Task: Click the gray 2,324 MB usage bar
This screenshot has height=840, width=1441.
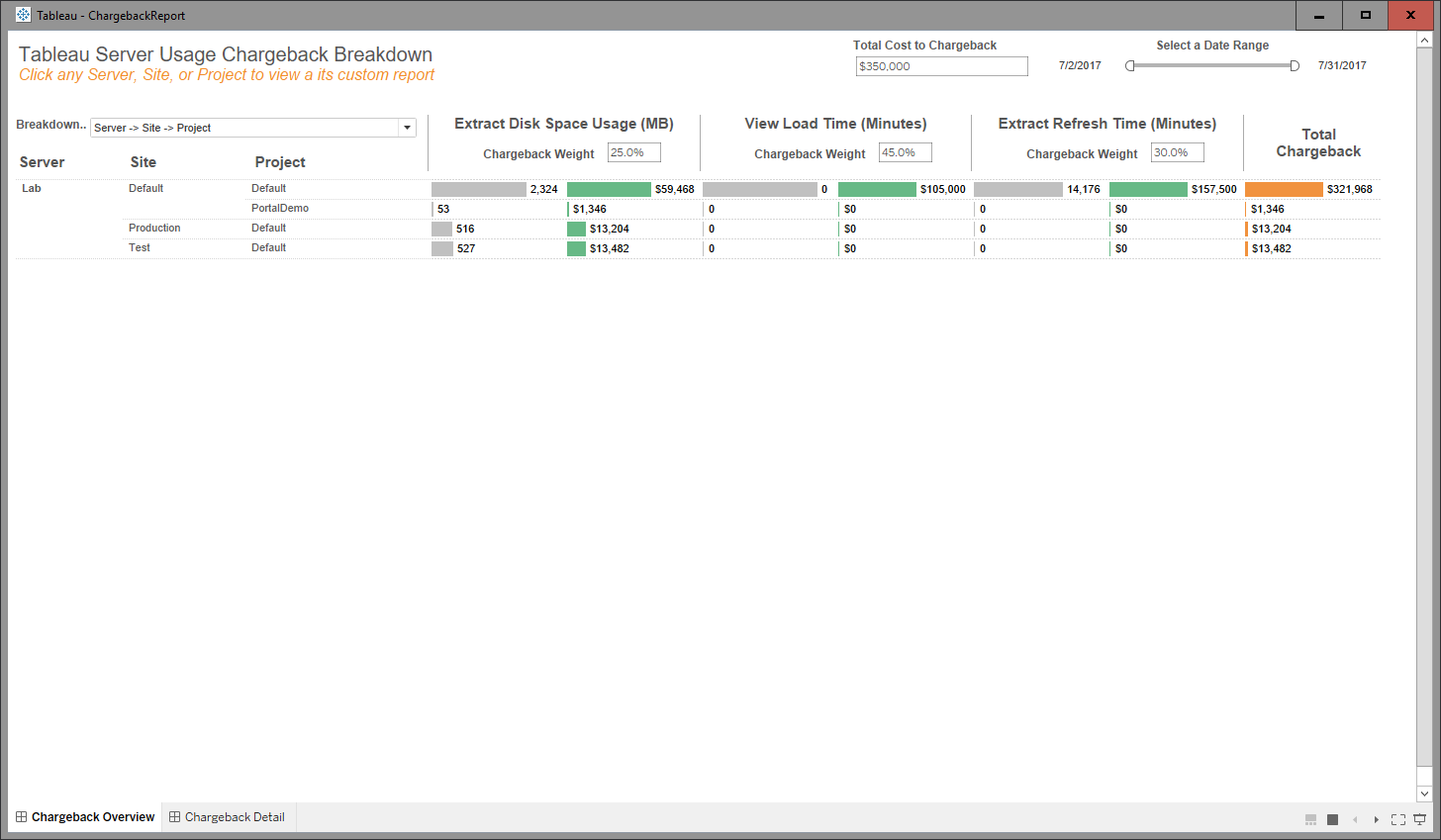Action: click(479, 189)
